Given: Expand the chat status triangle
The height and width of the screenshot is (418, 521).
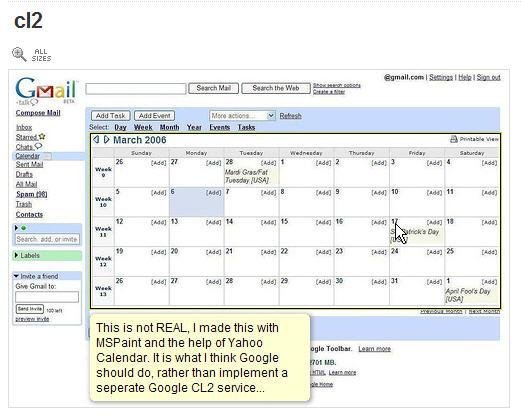Looking at the screenshot, I should [x=16, y=228].
